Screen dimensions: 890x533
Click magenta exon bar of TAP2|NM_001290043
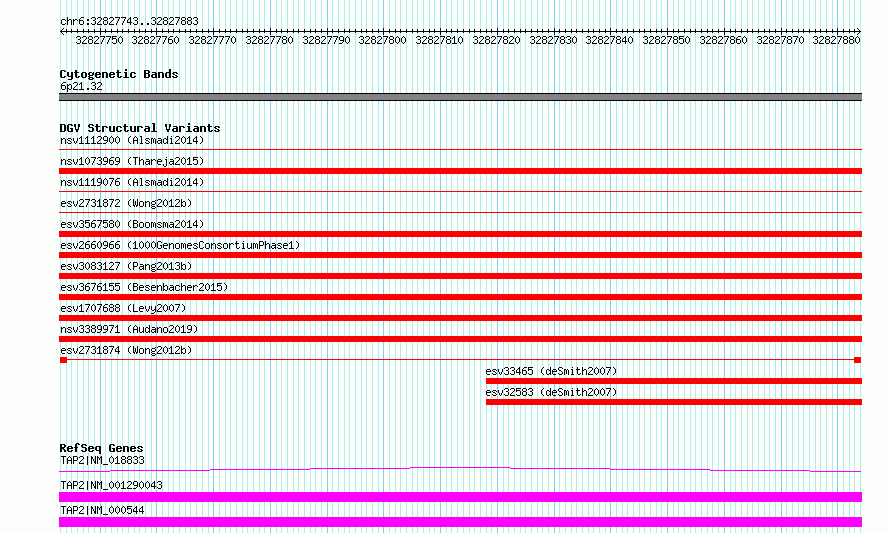point(460,497)
